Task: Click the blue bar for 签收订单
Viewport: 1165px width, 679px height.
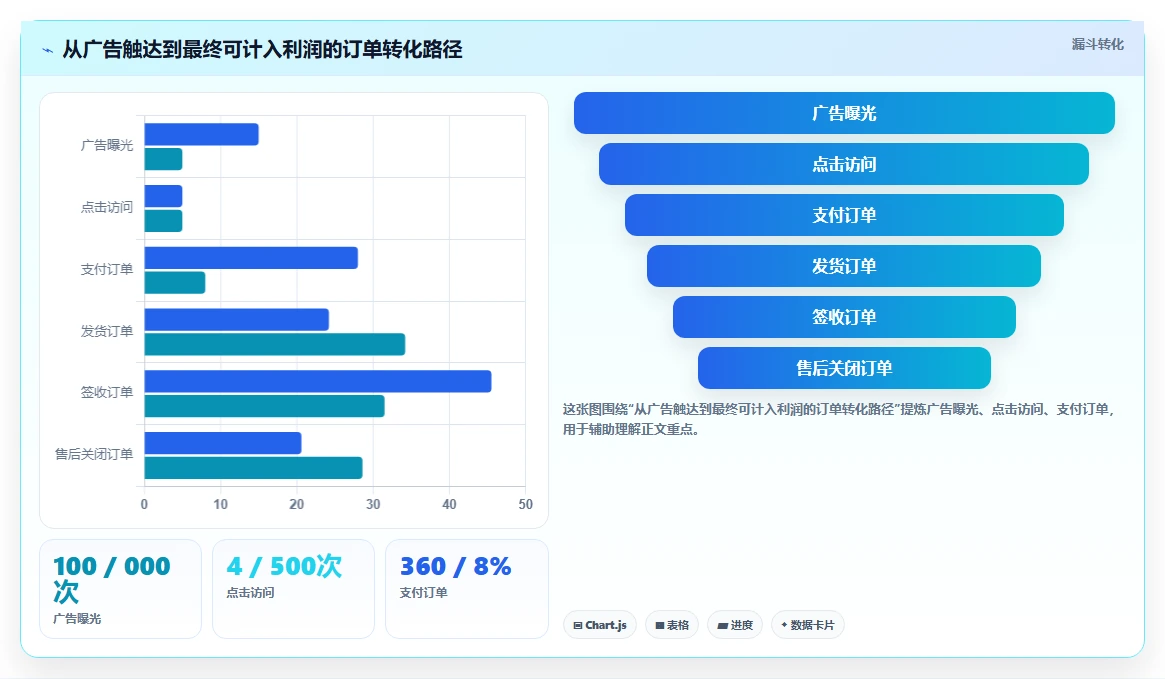Action: pos(318,381)
